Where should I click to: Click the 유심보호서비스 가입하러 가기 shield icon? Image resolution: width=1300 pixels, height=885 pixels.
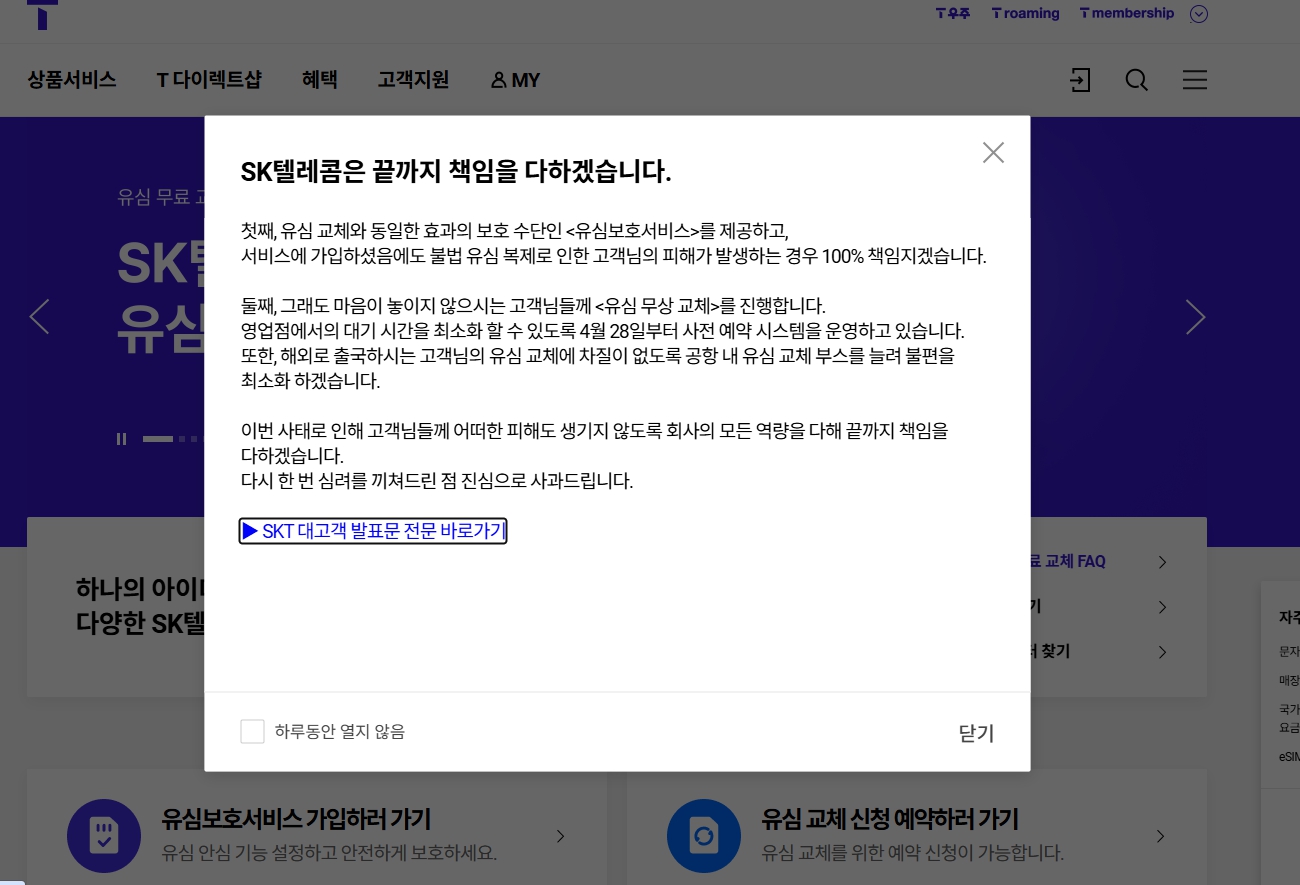click(x=104, y=836)
